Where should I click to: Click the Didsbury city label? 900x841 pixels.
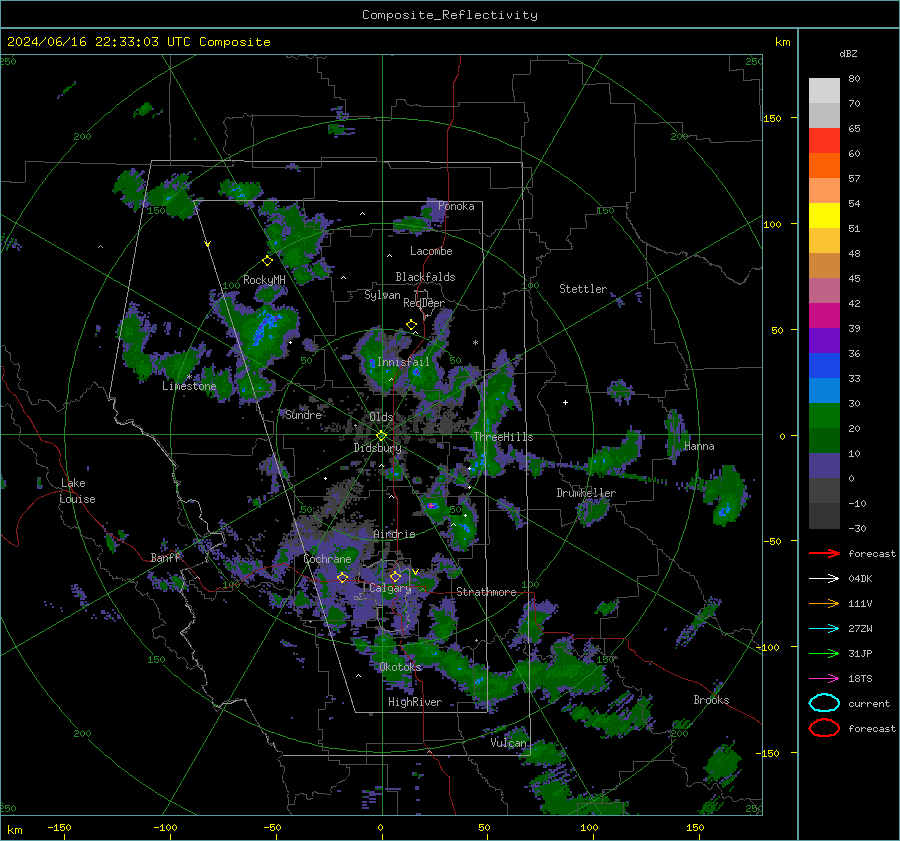[x=377, y=448]
